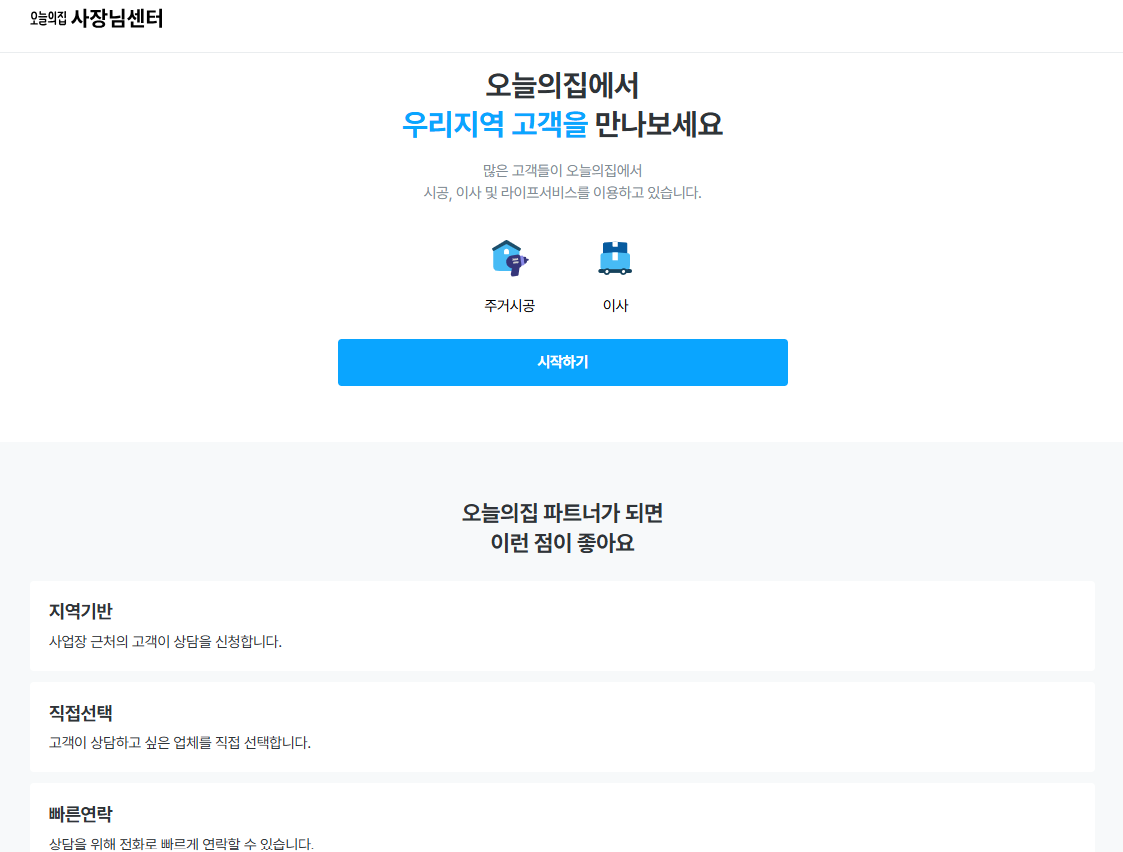This screenshot has width=1123, height=852.
Task: Select the 이사 label
Action: [615, 306]
